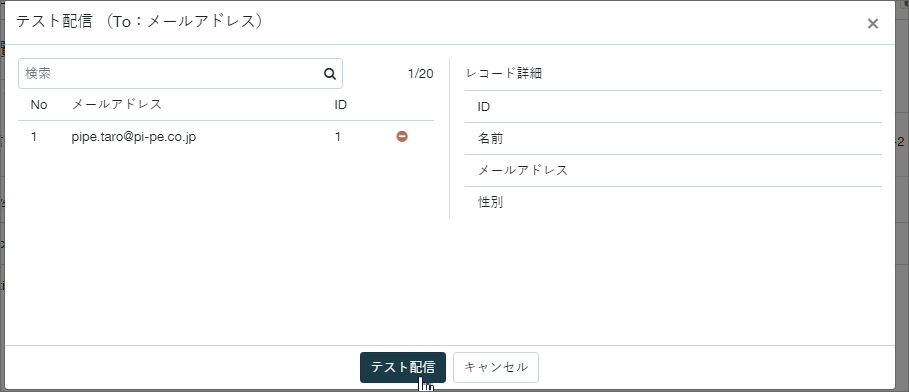909x392 pixels.
Task: Click the レコード詳細 panel heading
Action: (x=504, y=74)
